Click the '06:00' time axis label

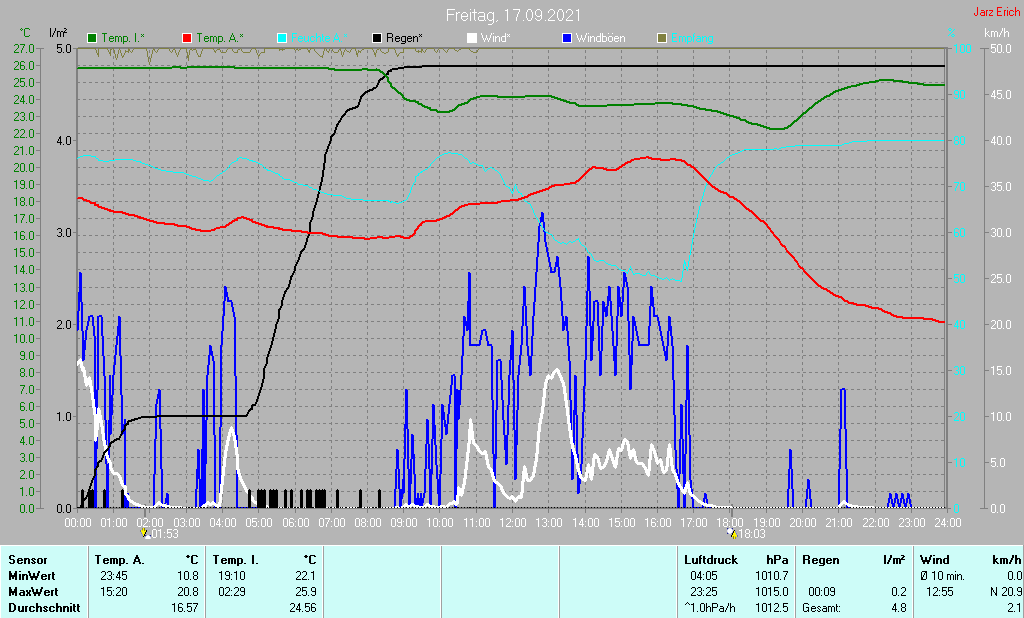pyautogui.click(x=295, y=523)
